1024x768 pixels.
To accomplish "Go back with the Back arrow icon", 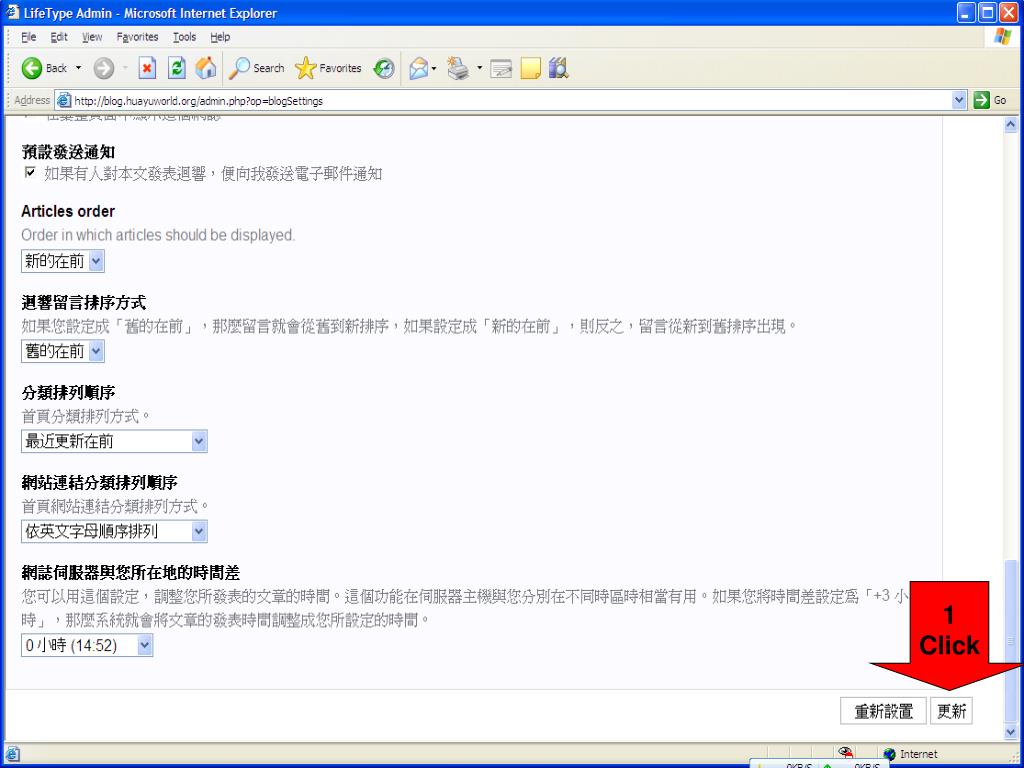I will [31, 68].
